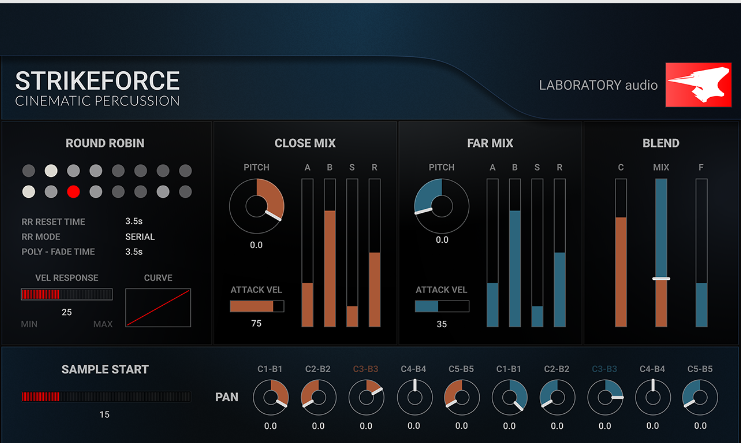The width and height of the screenshot is (741, 443).
Task: Click the Close Mix pitch value 0.0
Action: click(x=256, y=245)
